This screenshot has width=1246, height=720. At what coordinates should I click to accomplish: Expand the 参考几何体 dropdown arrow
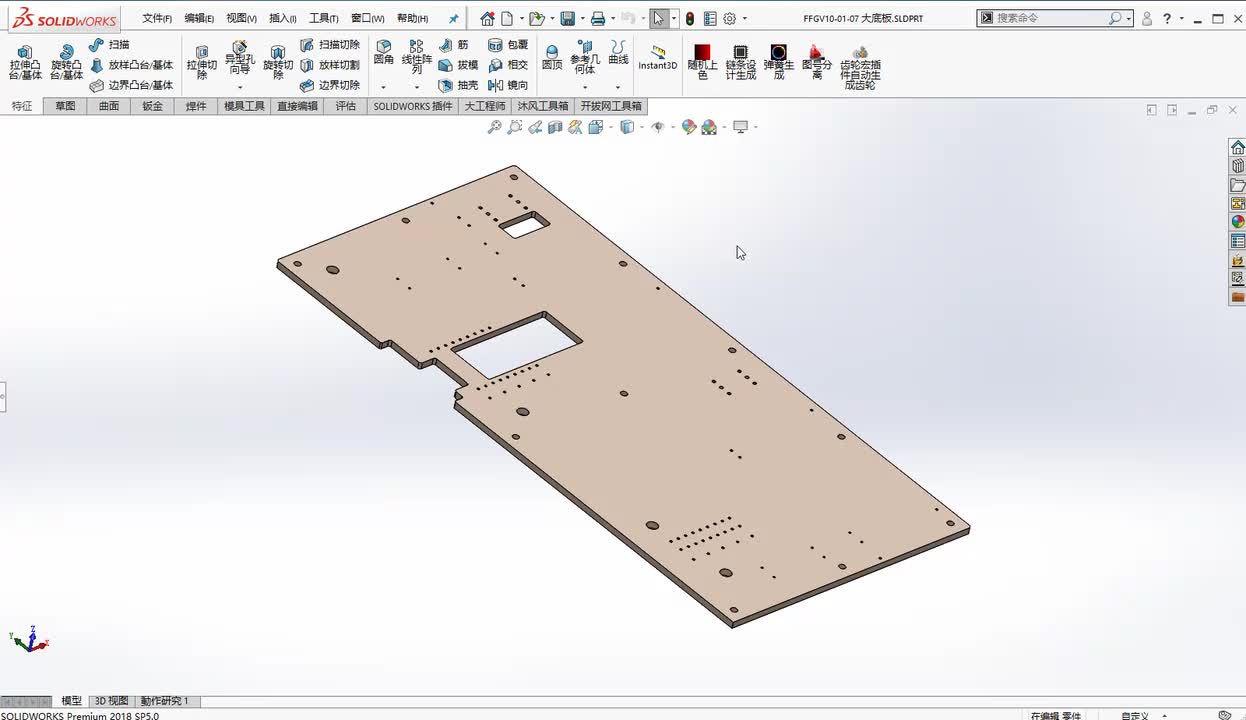point(585,88)
